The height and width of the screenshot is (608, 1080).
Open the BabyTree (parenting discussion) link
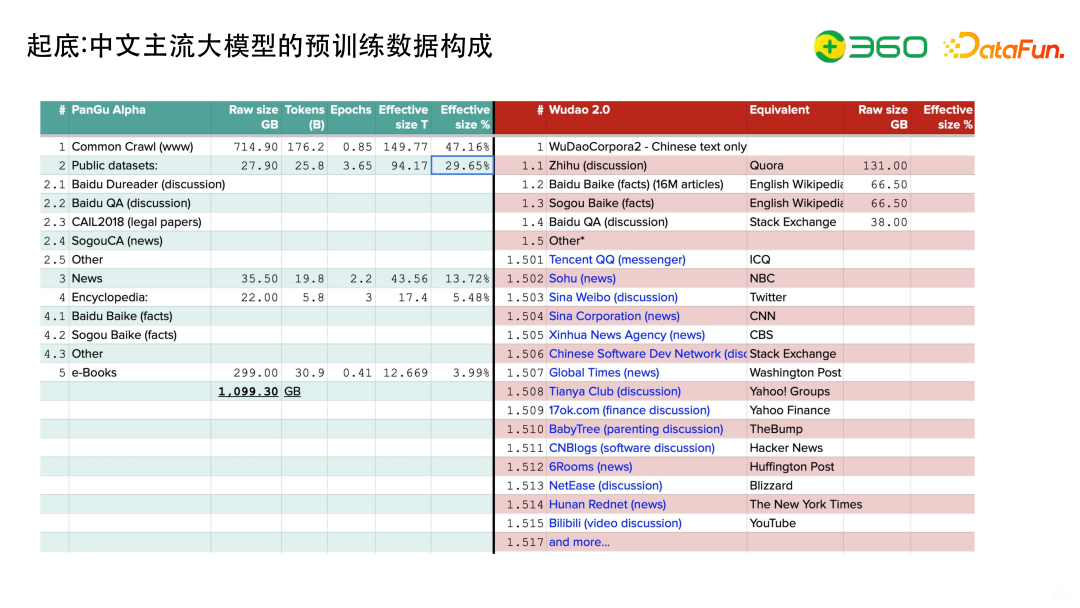click(636, 429)
